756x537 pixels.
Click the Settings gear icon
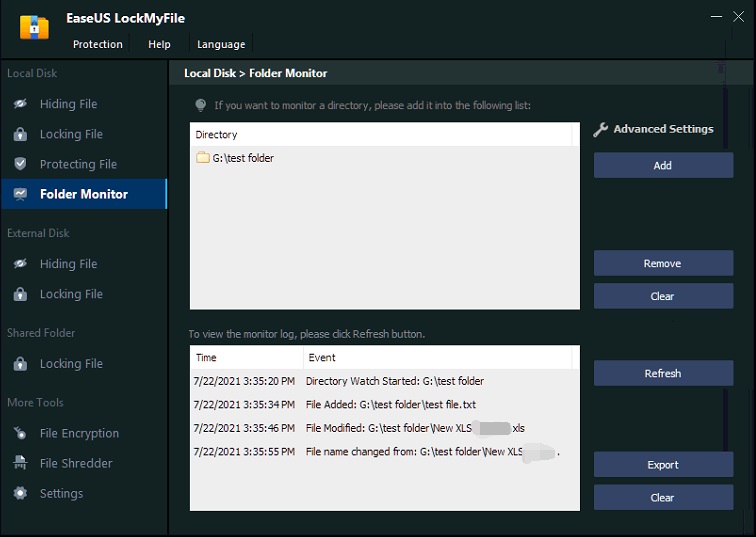pos(20,493)
